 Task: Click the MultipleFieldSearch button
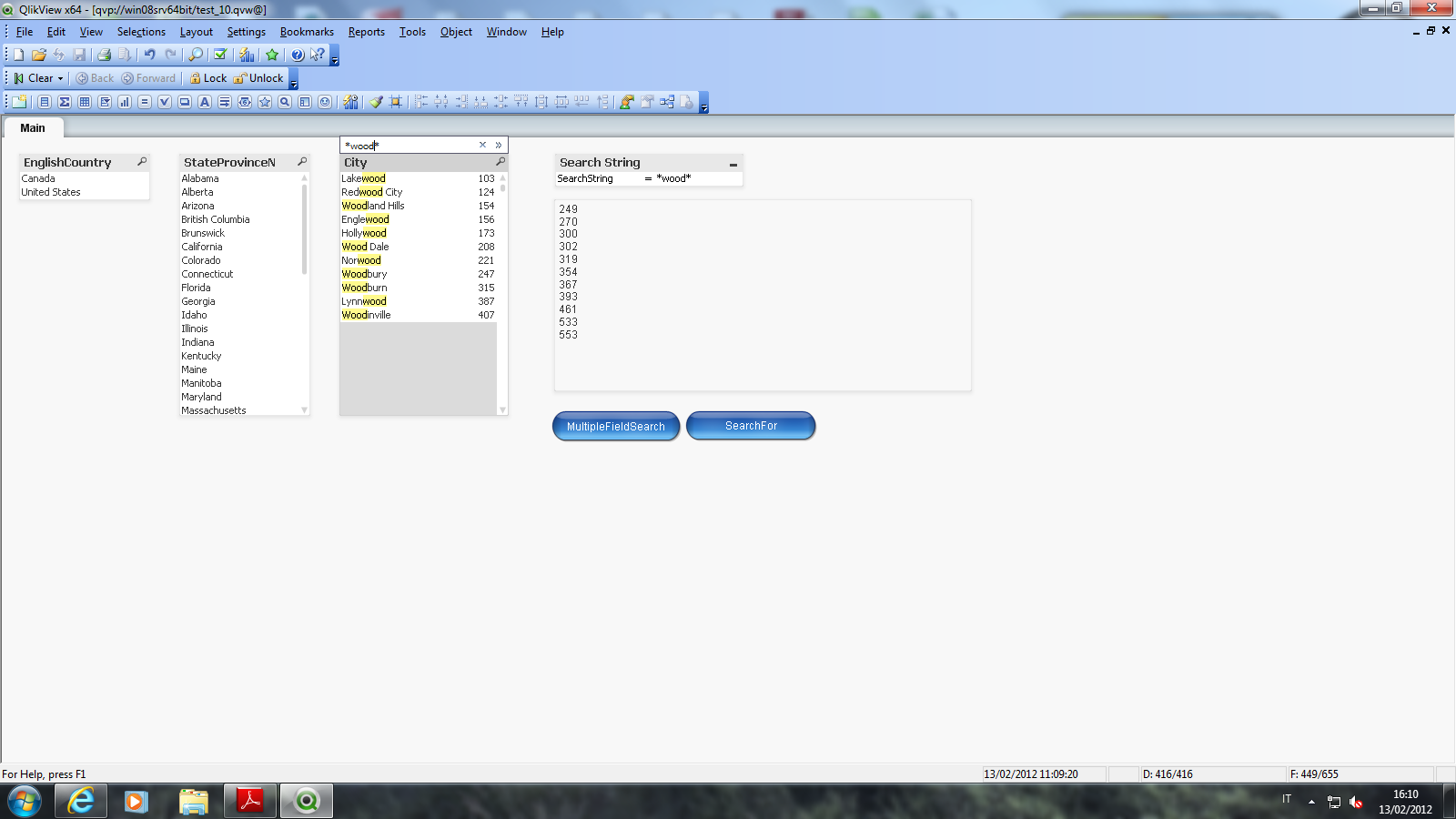click(x=616, y=426)
